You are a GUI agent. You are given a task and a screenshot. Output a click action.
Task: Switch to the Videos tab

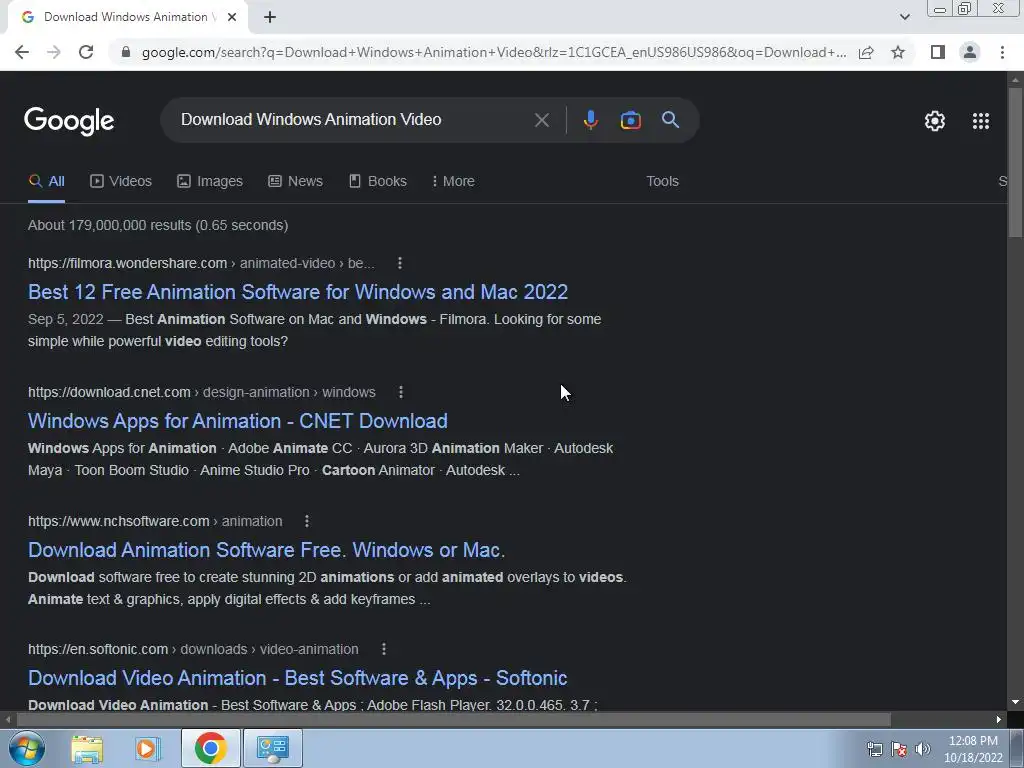[121, 182]
